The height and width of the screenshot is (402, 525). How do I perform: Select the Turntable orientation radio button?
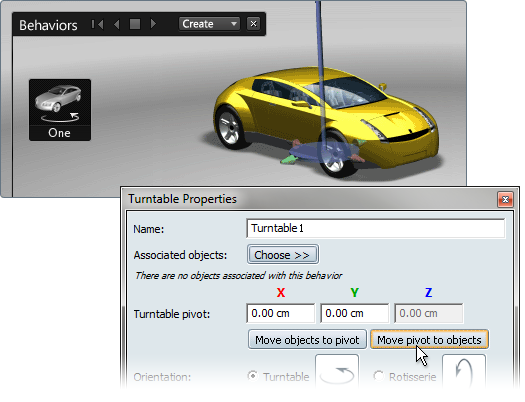tap(253, 376)
